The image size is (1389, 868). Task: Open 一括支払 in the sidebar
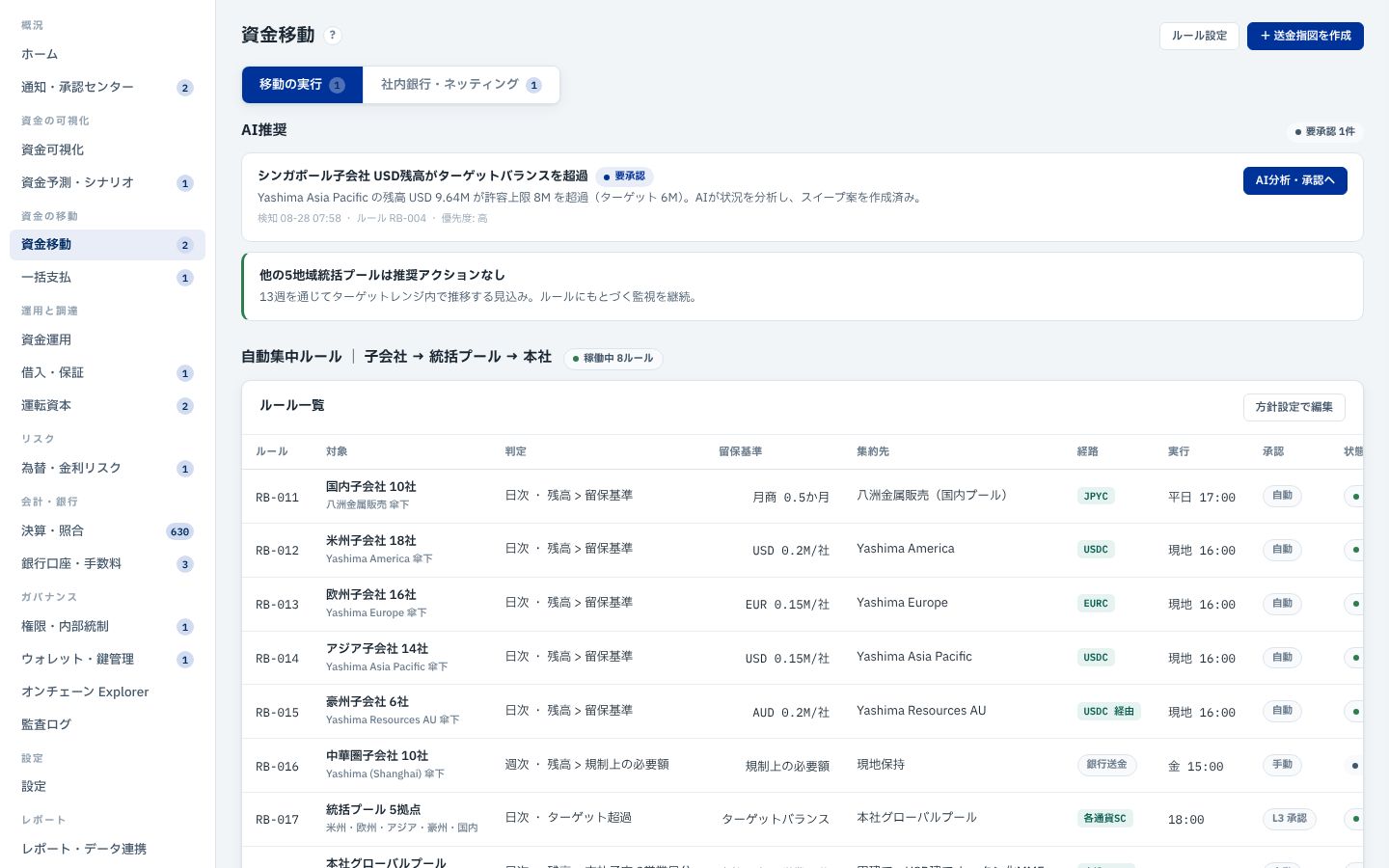107,278
